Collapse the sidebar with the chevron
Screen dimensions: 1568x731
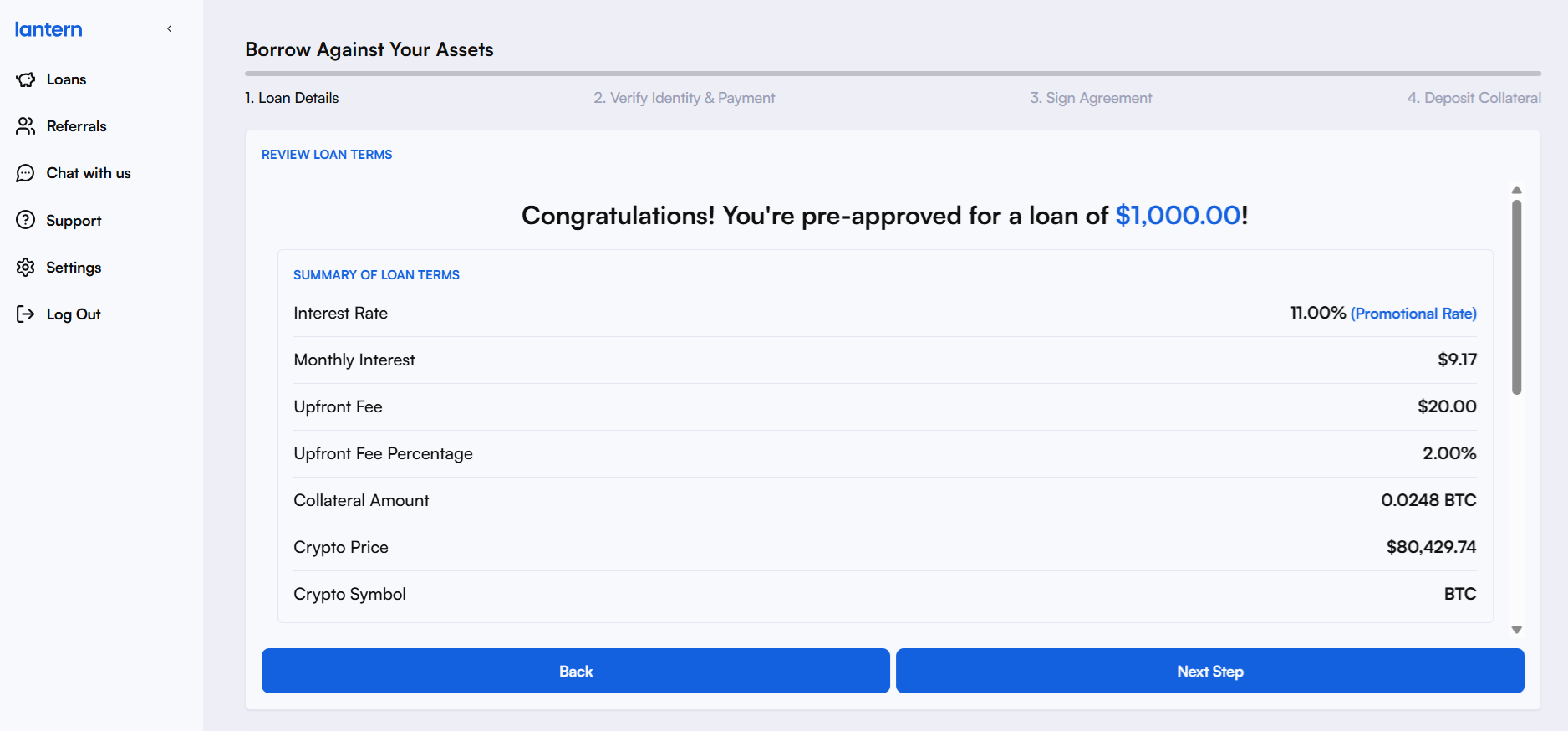click(x=169, y=28)
